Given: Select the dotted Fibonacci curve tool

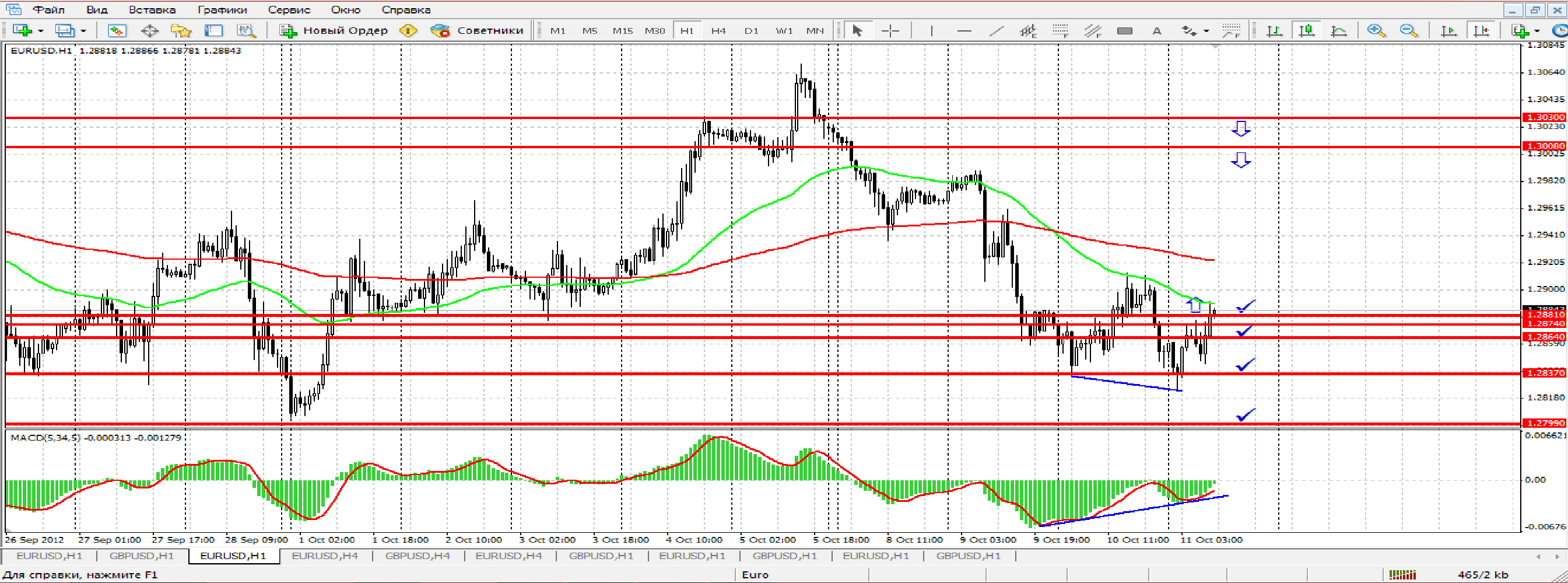Looking at the screenshot, I should [1231, 30].
